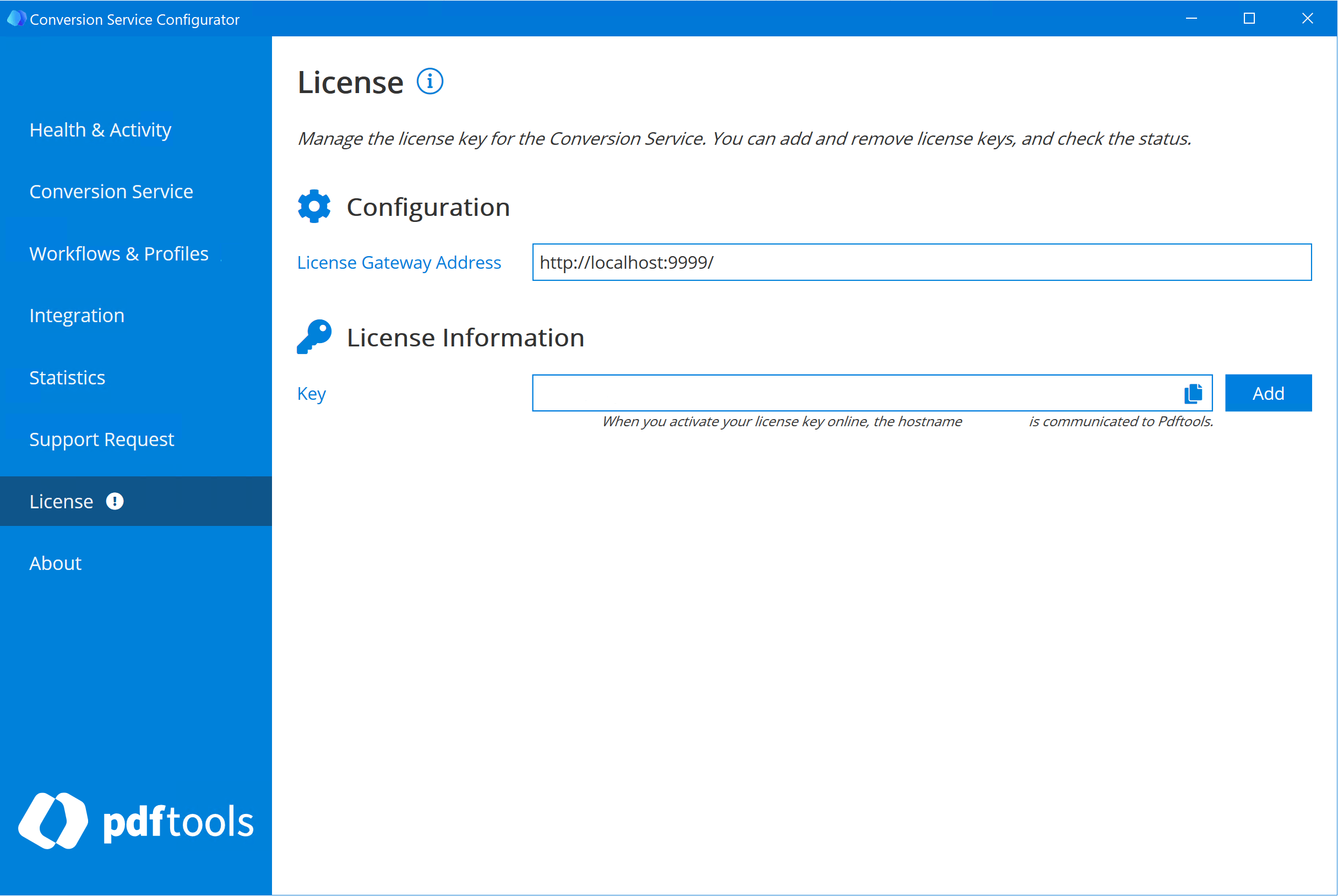Screen dimensions: 1338x896
Task: Click the Add button
Action: tap(1268, 393)
